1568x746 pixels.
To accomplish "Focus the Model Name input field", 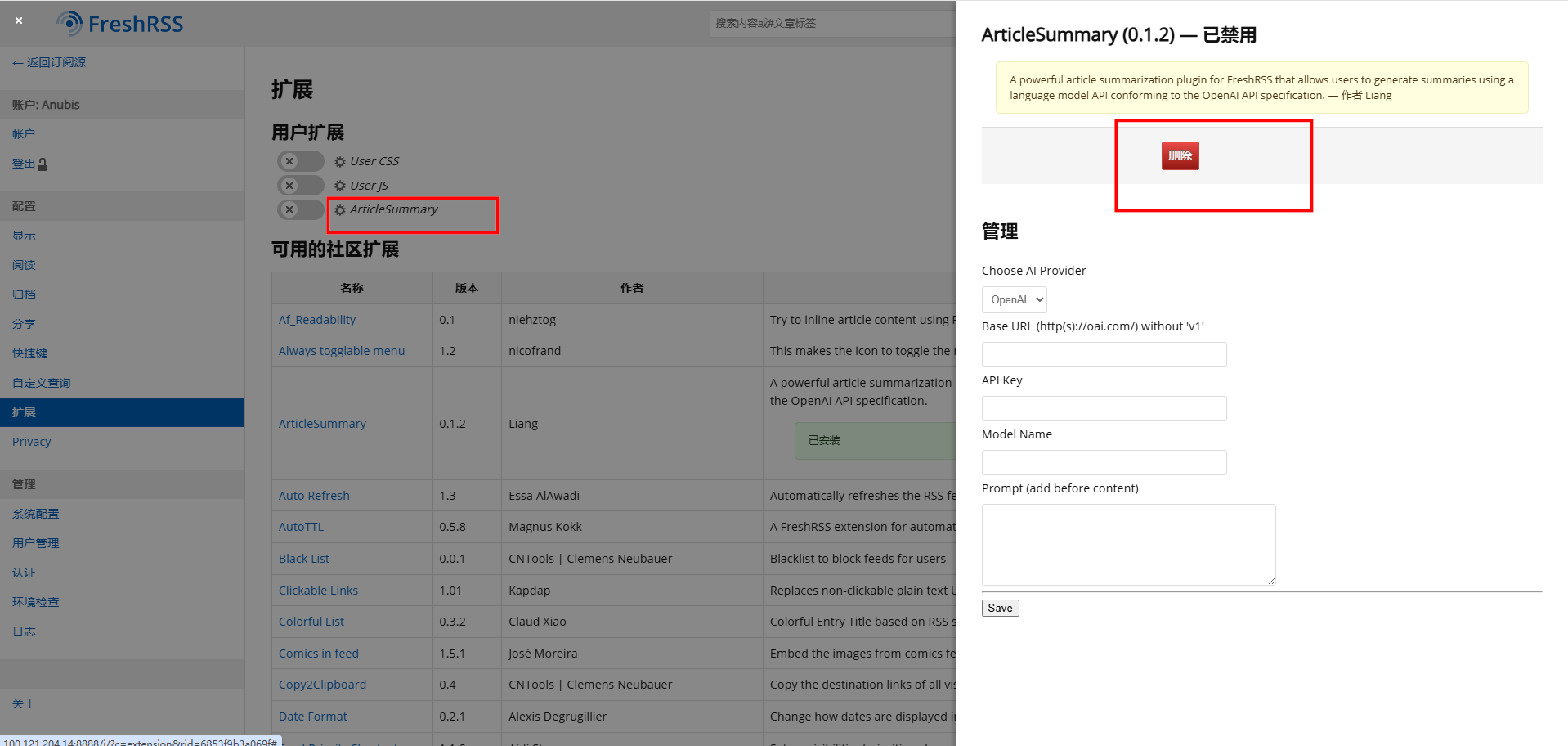I will pyautogui.click(x=1104, y=462).
